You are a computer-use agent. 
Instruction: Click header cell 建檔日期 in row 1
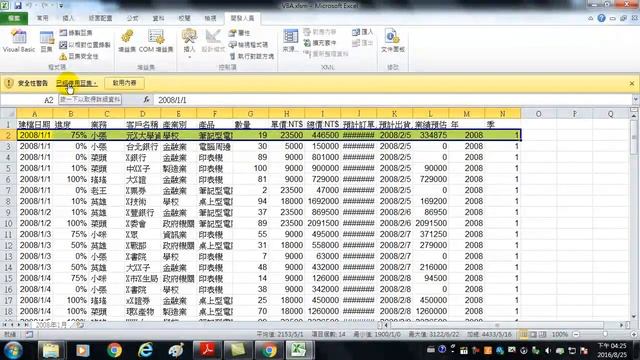point(35,124)
